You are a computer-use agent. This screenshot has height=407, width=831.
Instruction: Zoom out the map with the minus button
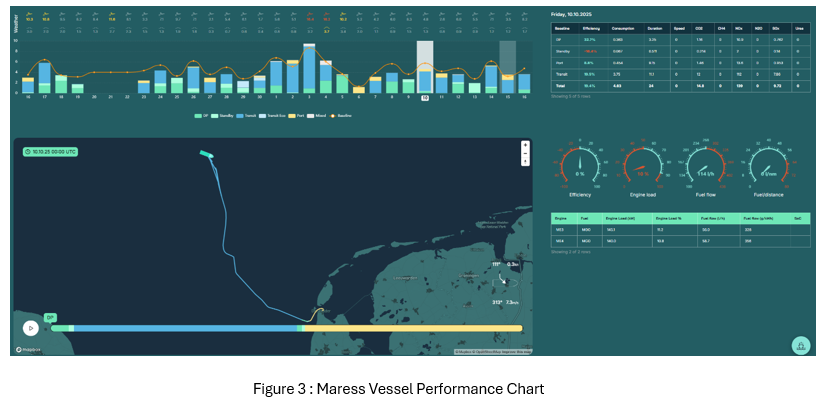point(526,152)
